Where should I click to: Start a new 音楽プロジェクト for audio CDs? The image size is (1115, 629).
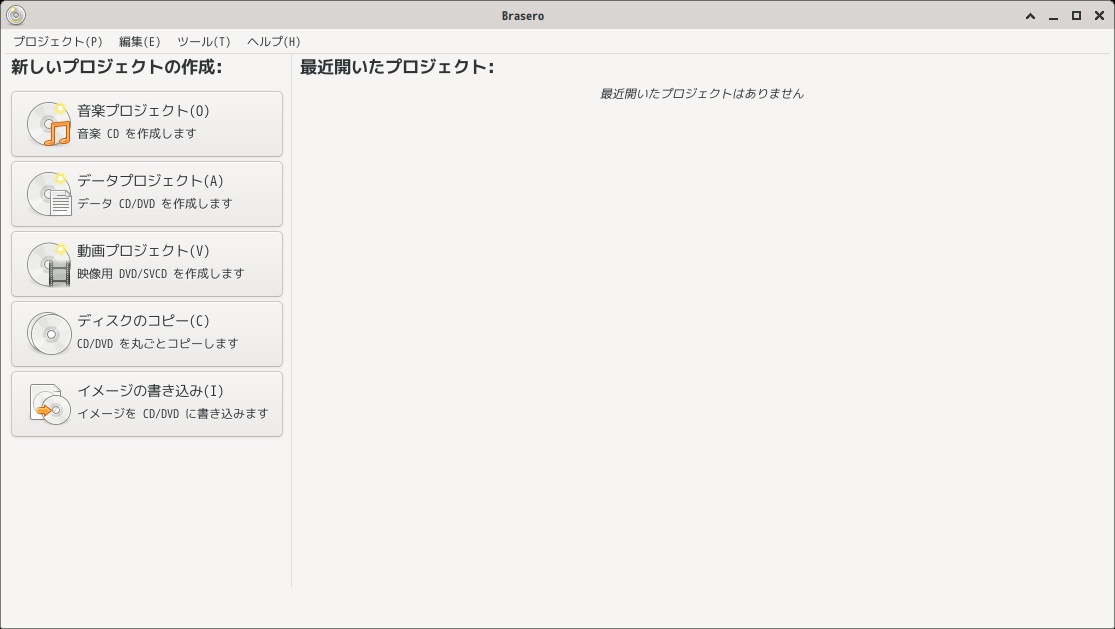147,123
